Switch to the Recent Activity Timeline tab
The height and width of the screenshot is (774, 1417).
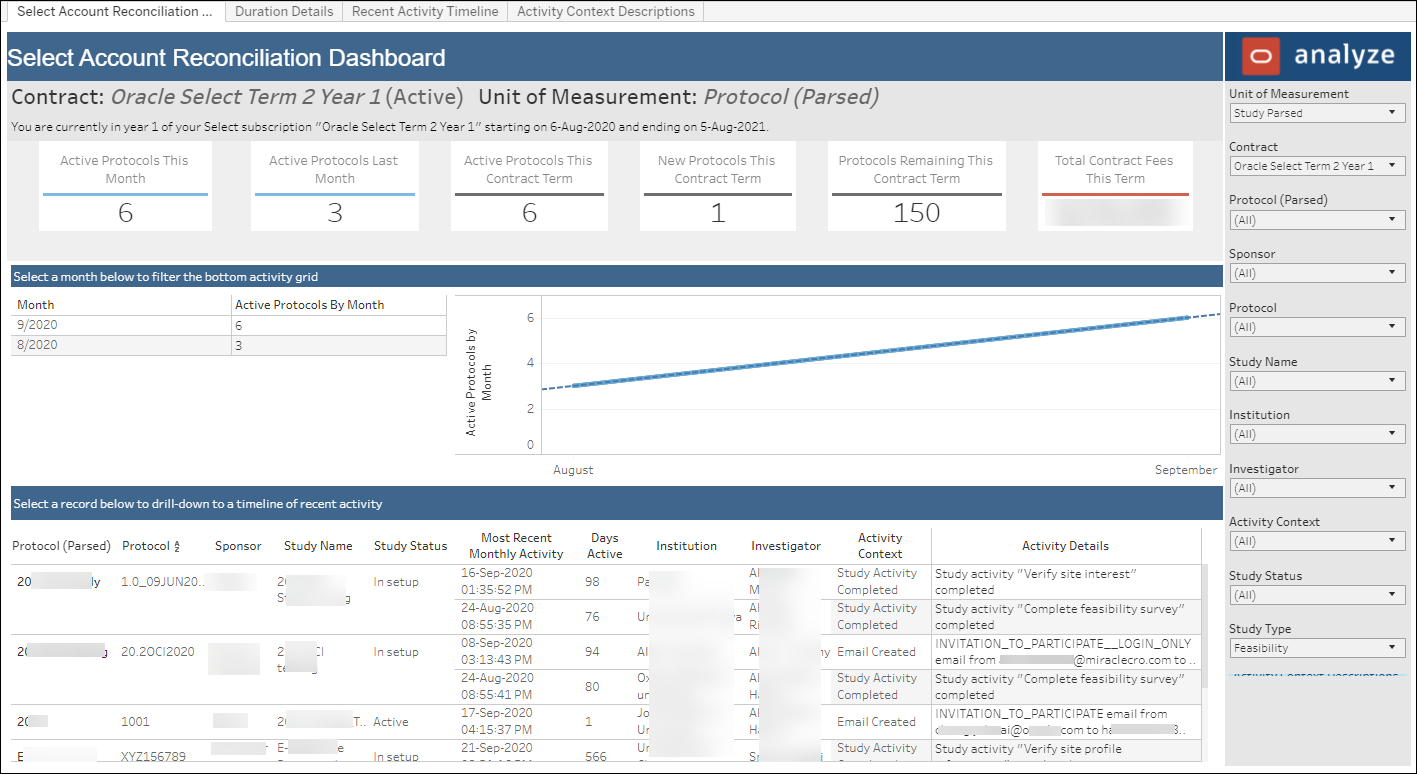click(x=425, y=12)
